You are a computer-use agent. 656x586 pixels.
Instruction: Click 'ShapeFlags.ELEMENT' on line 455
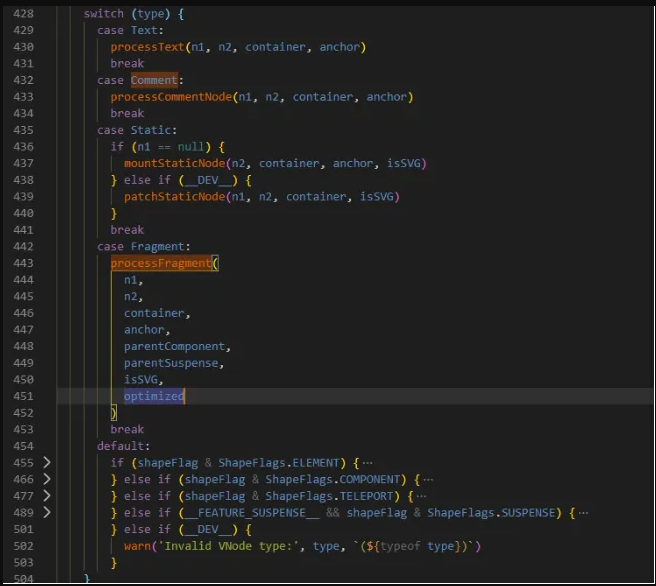pyautogui.click(x=279, y=463)
